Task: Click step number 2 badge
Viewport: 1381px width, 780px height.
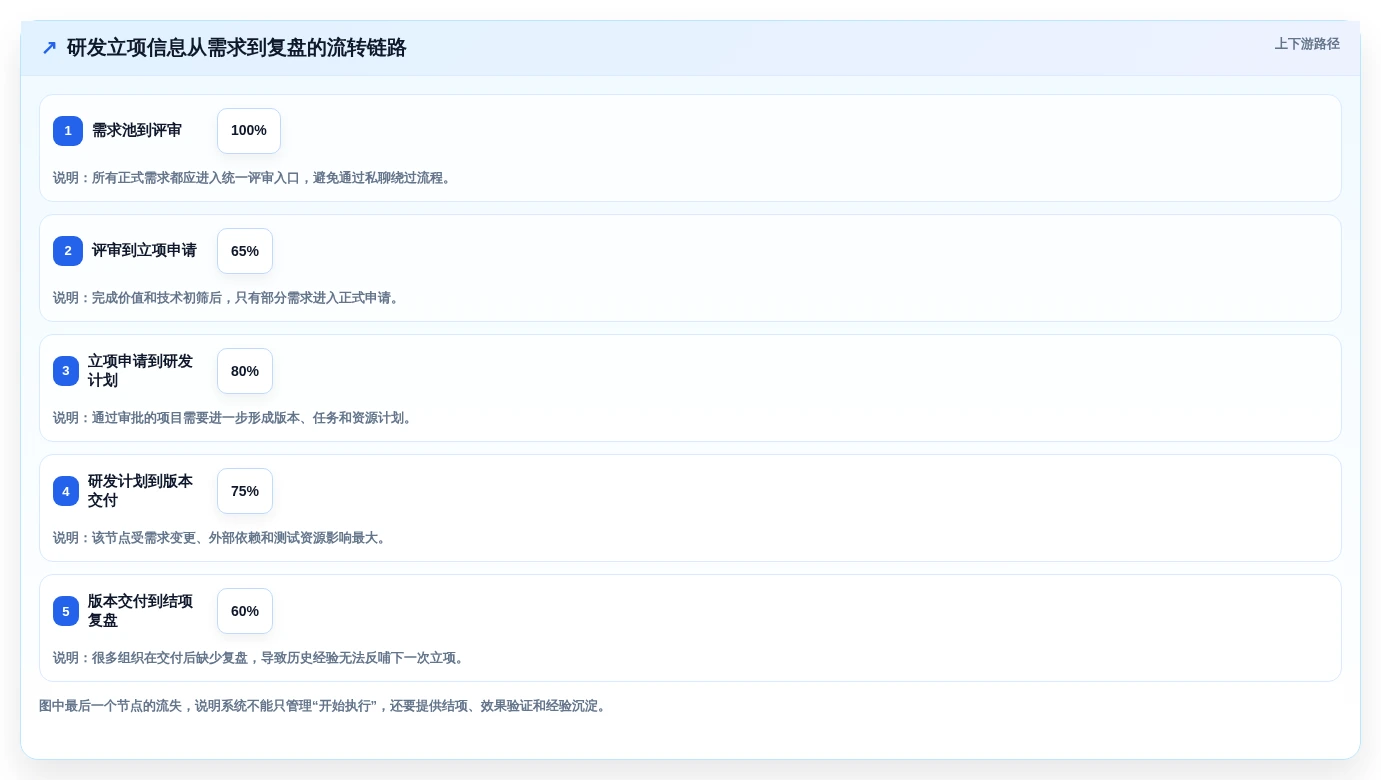Action: coord(68,251)
